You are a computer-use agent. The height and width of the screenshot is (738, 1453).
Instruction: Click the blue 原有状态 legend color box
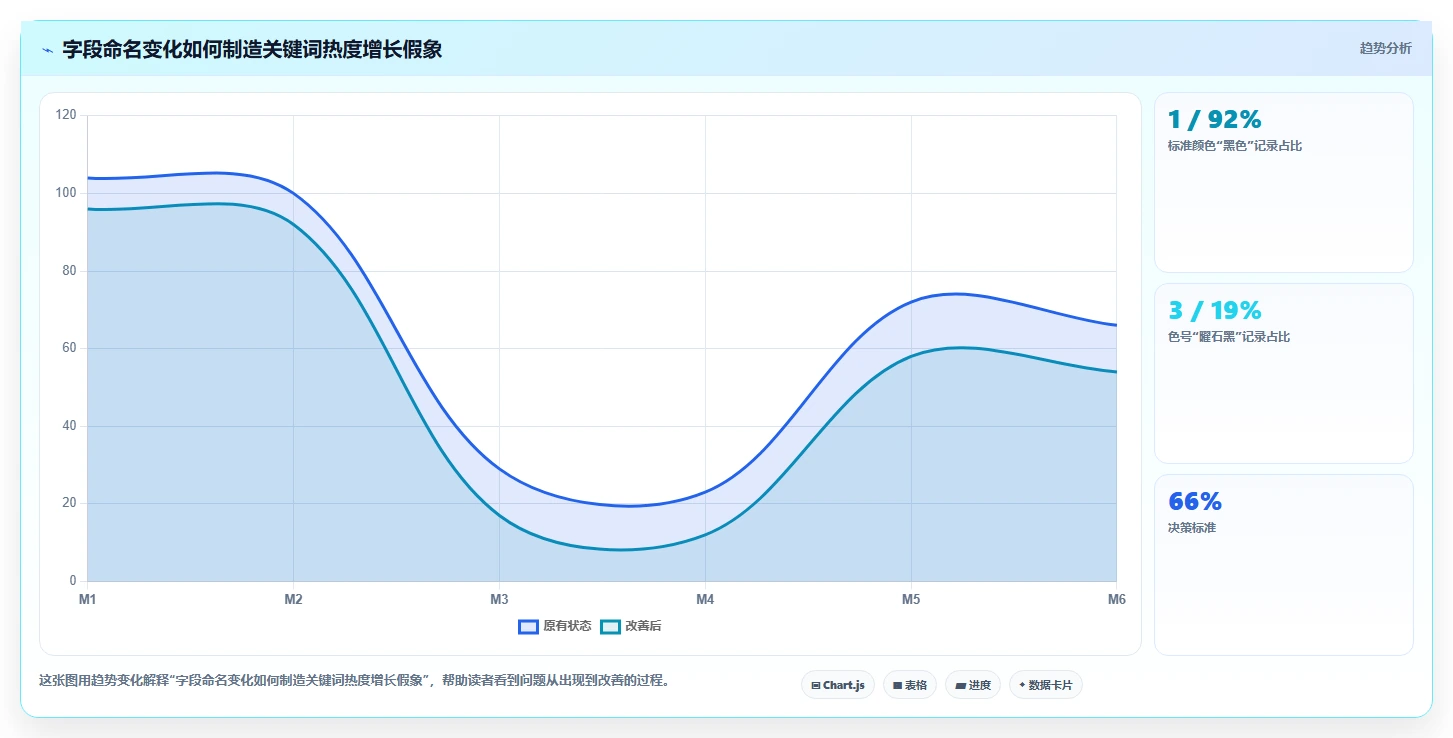(529, 626)
